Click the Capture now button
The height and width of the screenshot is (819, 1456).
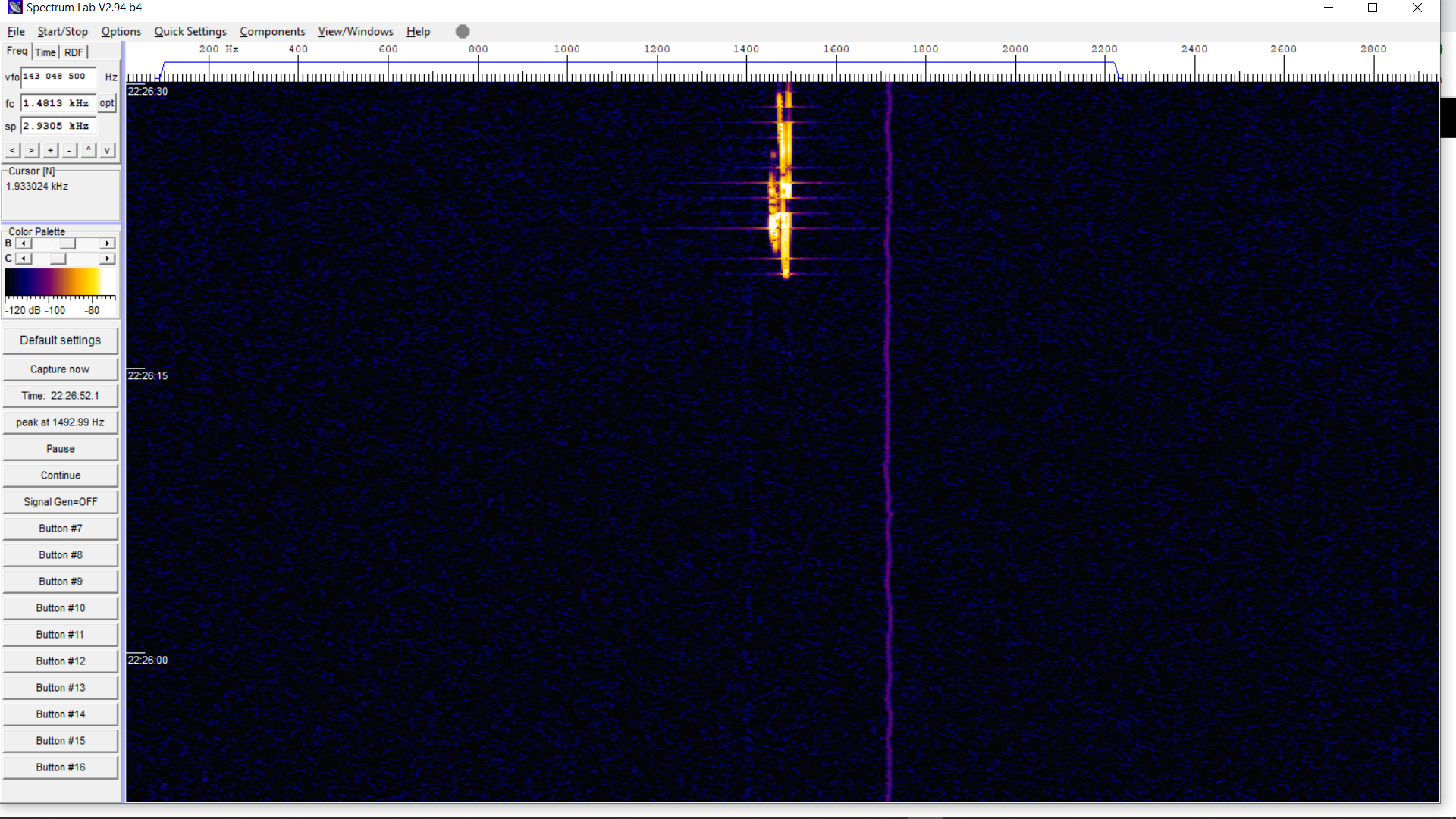[x=60, y=369]
